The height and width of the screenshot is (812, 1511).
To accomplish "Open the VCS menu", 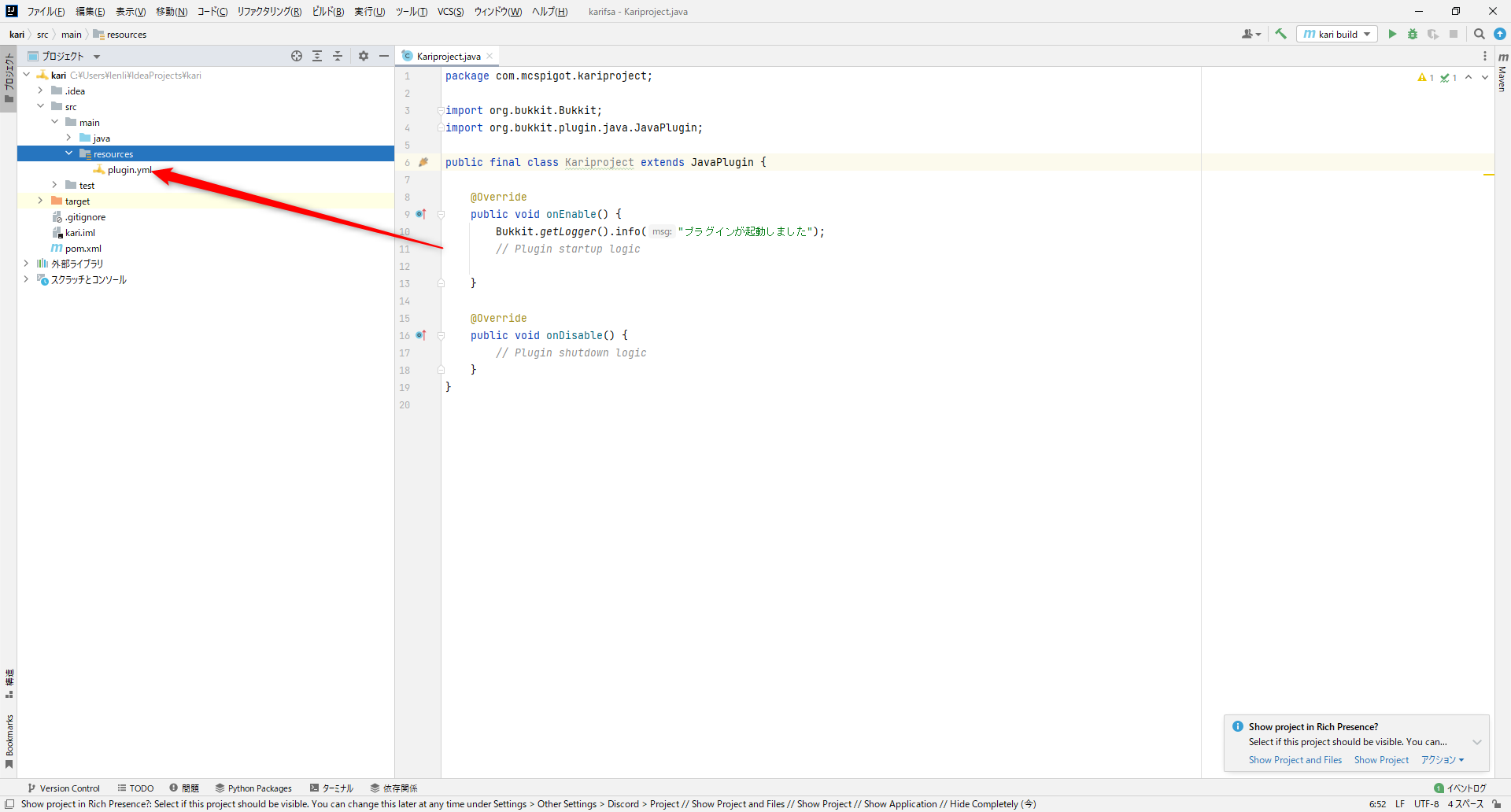I will point(450,12).
